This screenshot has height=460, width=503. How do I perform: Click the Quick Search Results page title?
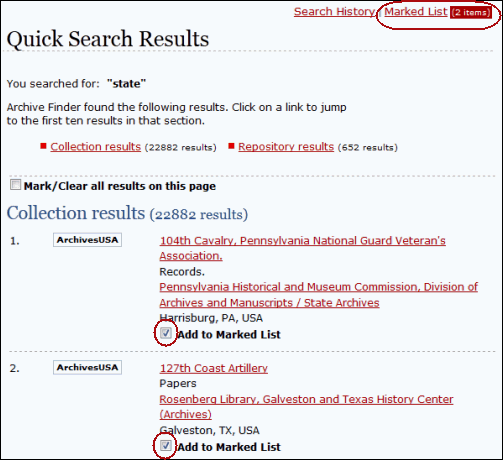click(x=108, y=39)
